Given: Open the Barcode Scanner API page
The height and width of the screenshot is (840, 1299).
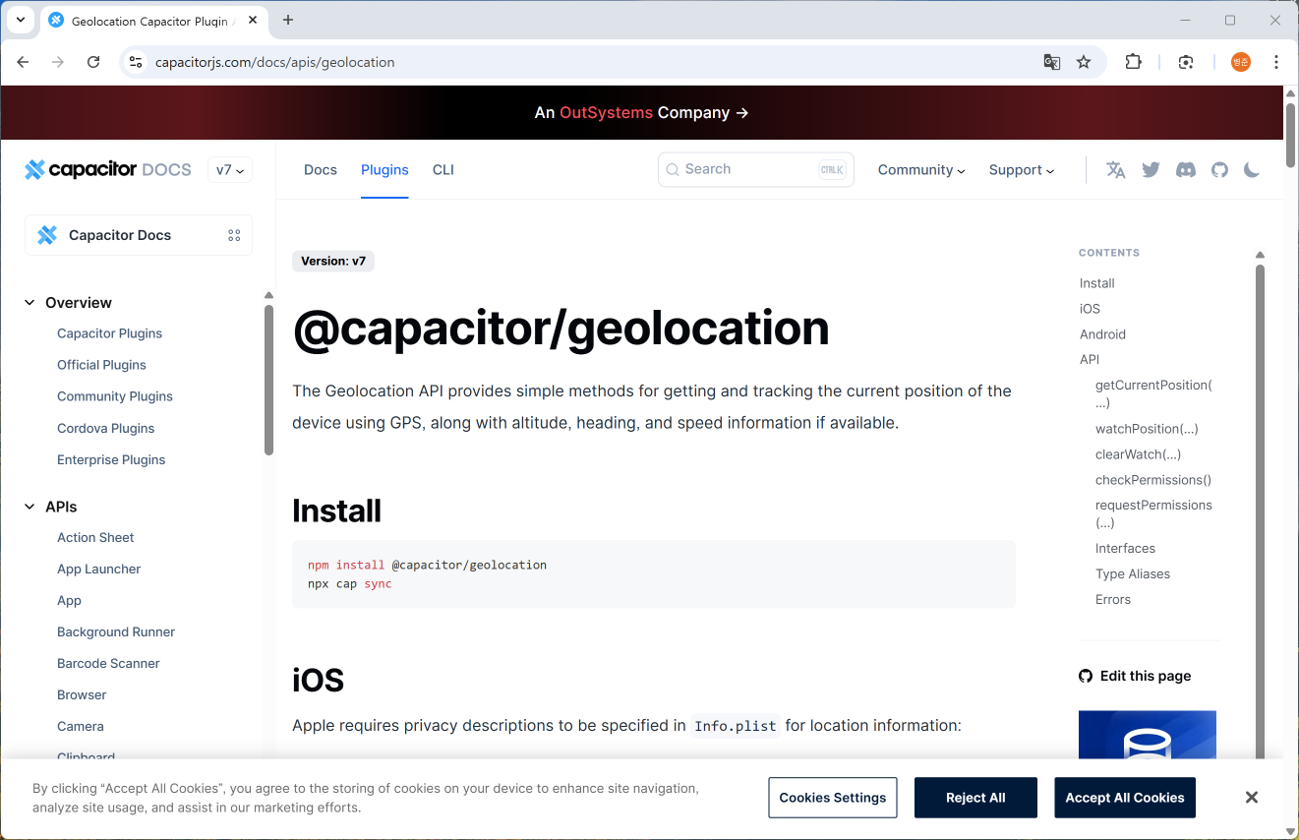Looking at the screenshot, I should [x=108, y=664].
